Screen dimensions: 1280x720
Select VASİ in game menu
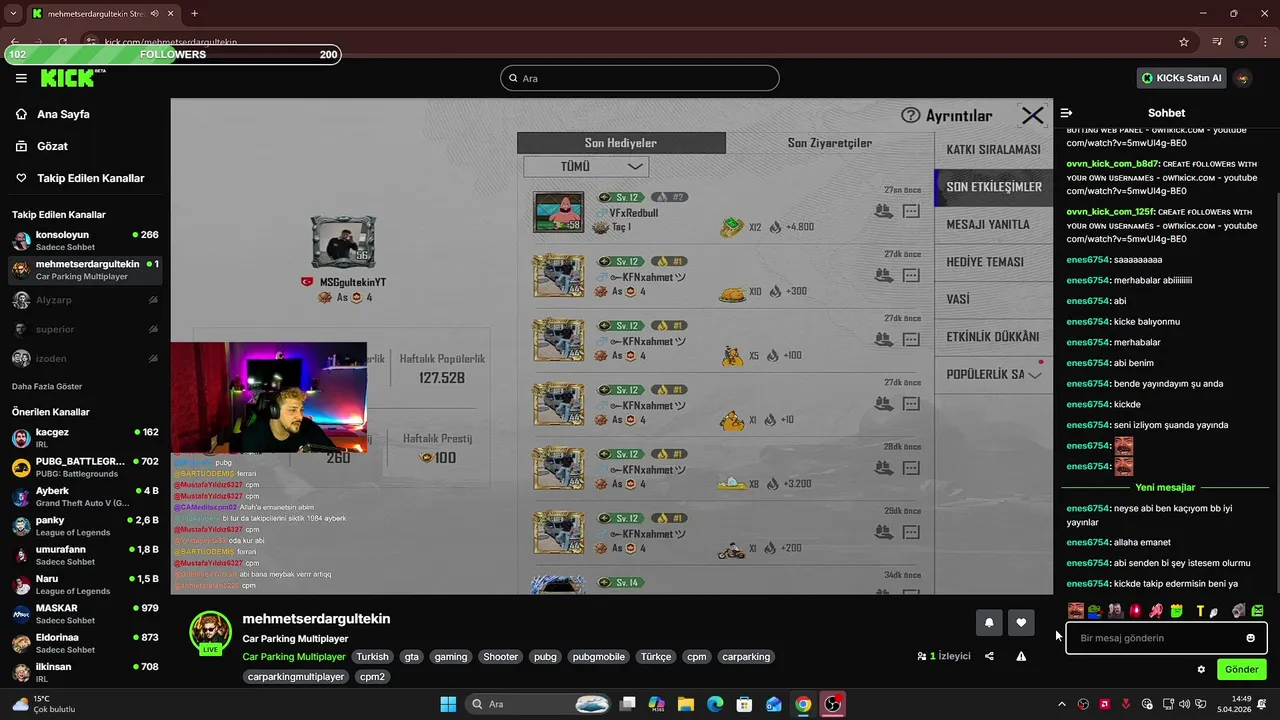click(994, 299)
